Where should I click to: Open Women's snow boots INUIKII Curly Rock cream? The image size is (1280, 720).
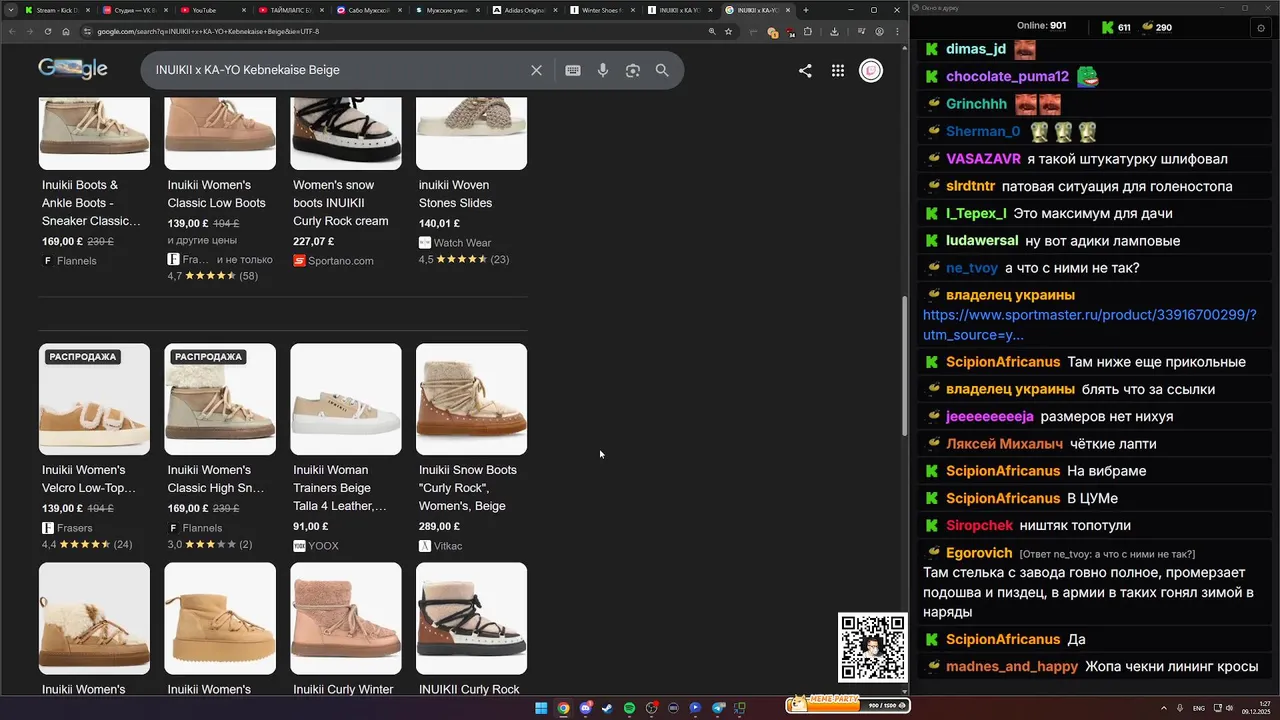(x=341, y=203)
